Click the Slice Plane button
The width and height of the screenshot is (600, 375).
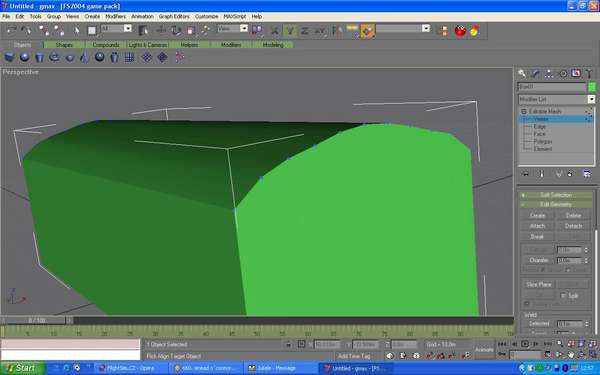point(539,284)
